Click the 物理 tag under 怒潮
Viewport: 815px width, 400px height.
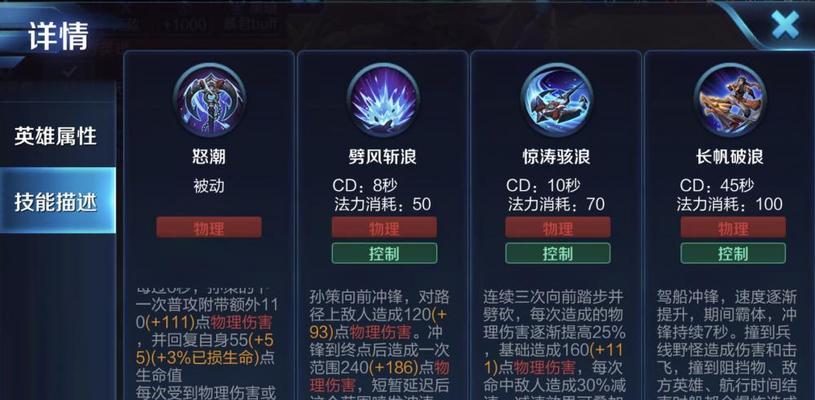209,228
